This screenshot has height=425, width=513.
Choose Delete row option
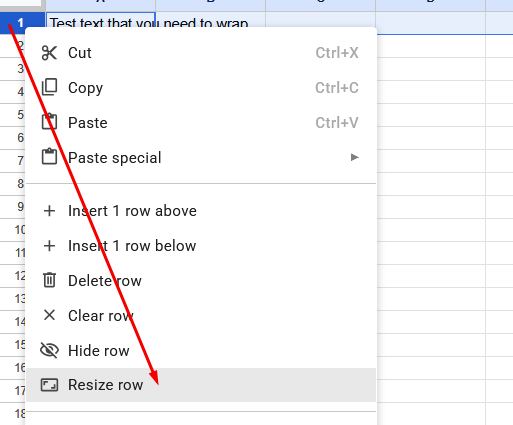[201, 281]
